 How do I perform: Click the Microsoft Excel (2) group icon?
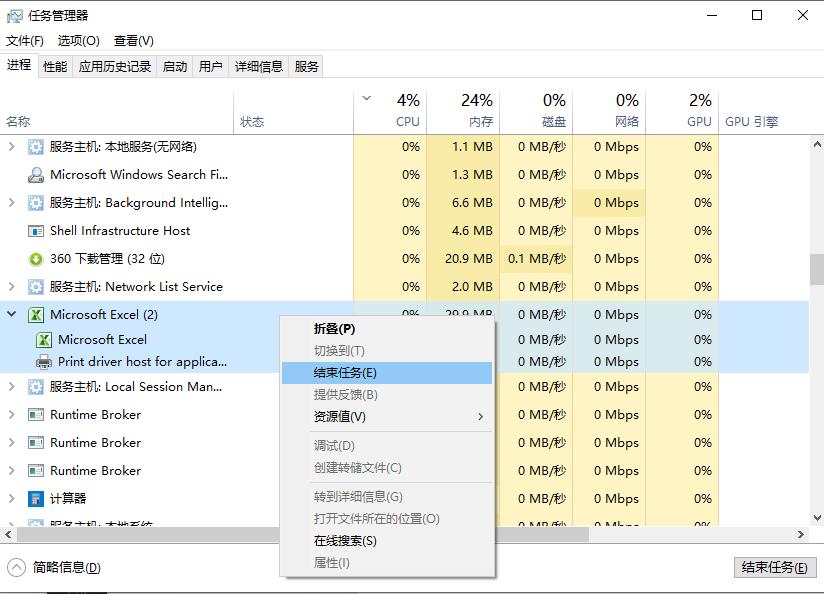click(35, 315)
